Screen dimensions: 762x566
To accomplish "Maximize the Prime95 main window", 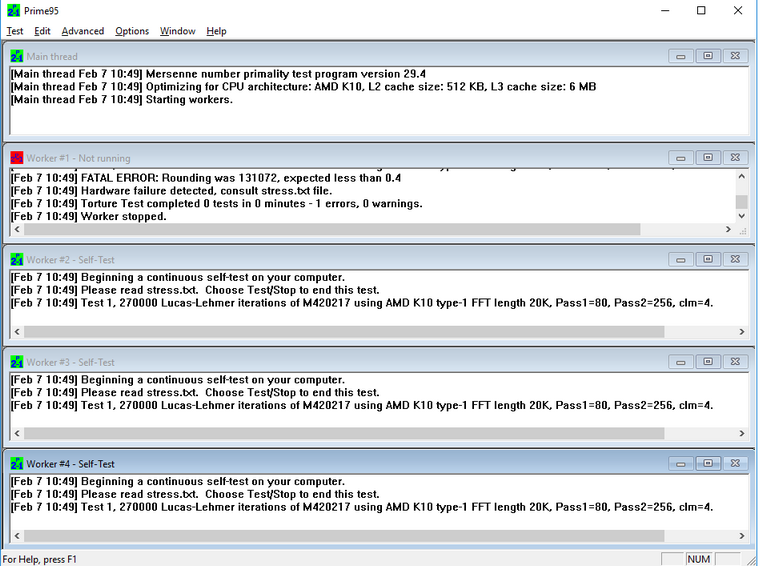I will click(701, 10).
